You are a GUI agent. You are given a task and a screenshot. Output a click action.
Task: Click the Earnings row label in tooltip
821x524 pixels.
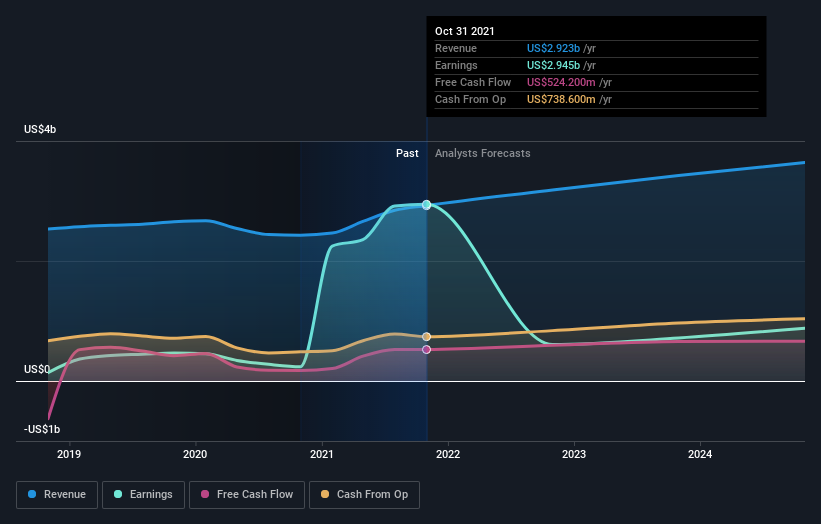click(457, 65)
